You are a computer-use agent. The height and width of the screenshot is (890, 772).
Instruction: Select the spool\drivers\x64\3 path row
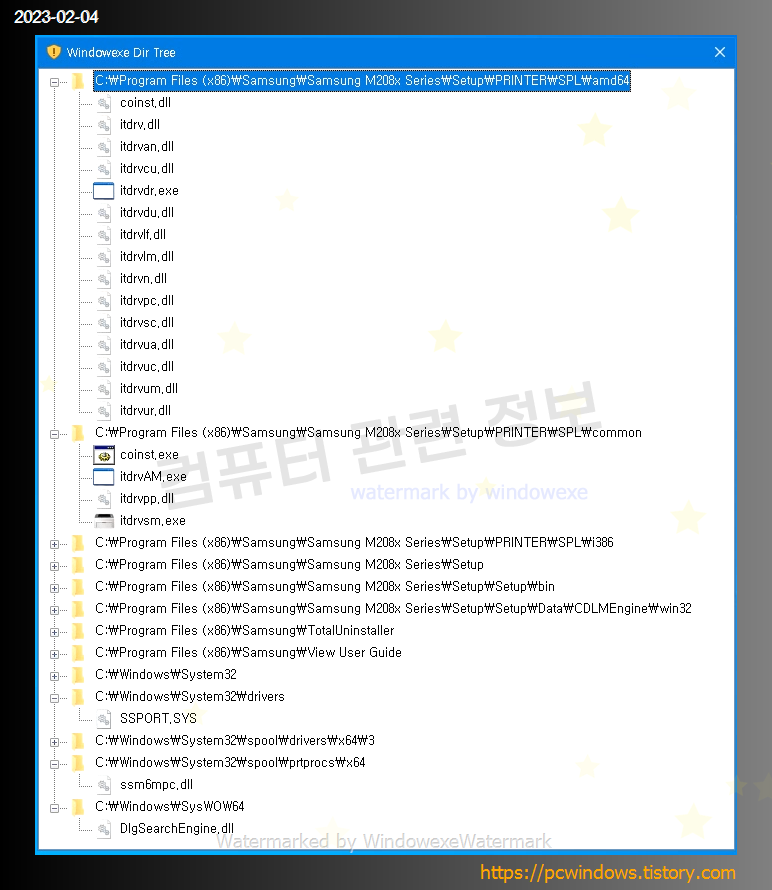pyautogui.click(x=234, y=741)
